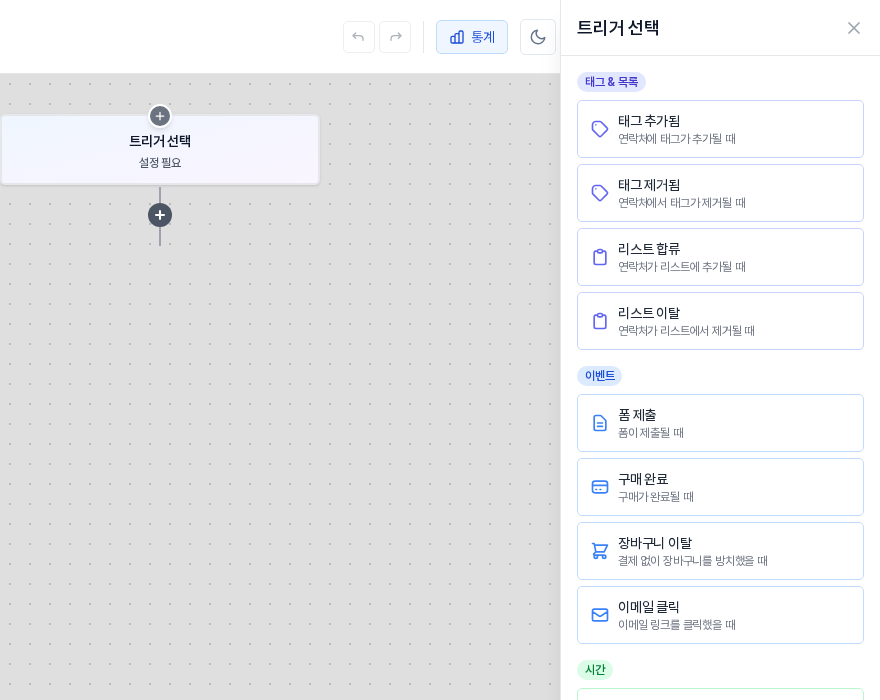Choose the 장바구니 이탈 trigger
Viewport: 880px width, 700px height.
coord(720,551)
